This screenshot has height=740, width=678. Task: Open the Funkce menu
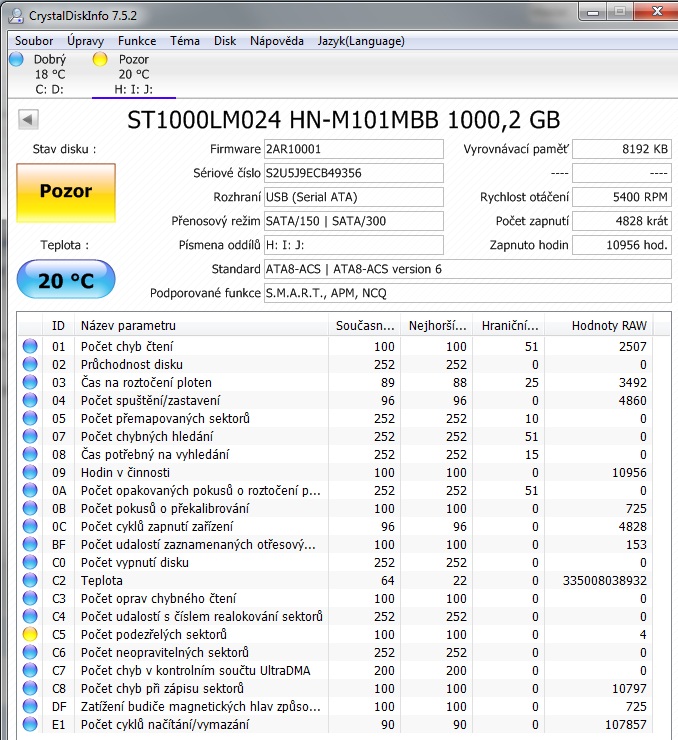pos(137,41)
